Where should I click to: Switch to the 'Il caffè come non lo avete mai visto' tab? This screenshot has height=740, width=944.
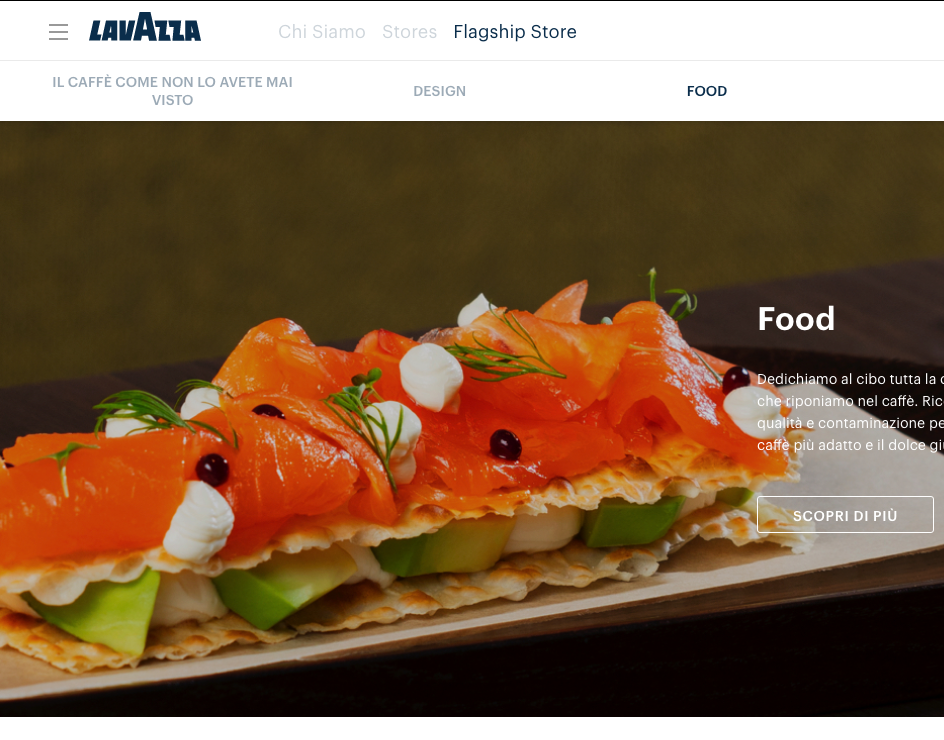tap(172, 91)
